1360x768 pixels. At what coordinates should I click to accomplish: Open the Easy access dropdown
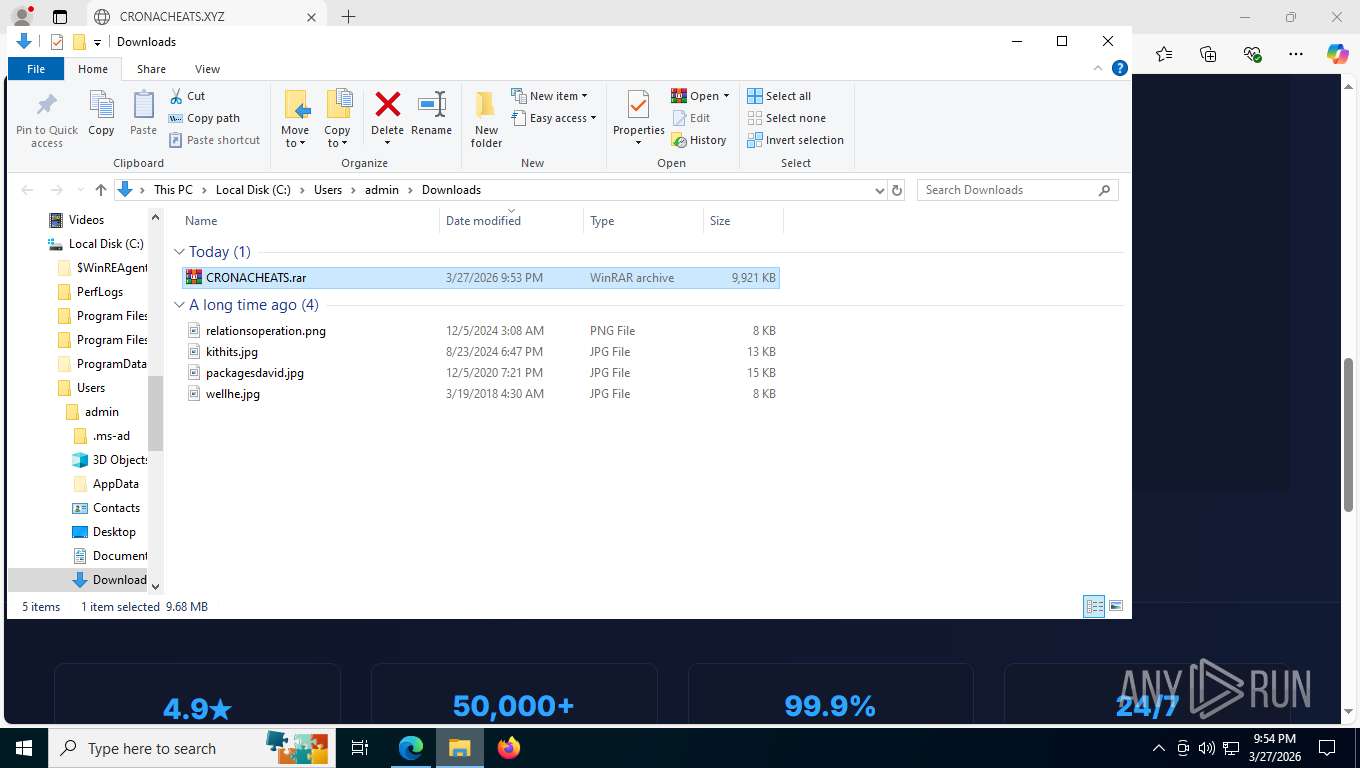click(x=553, y=118)
